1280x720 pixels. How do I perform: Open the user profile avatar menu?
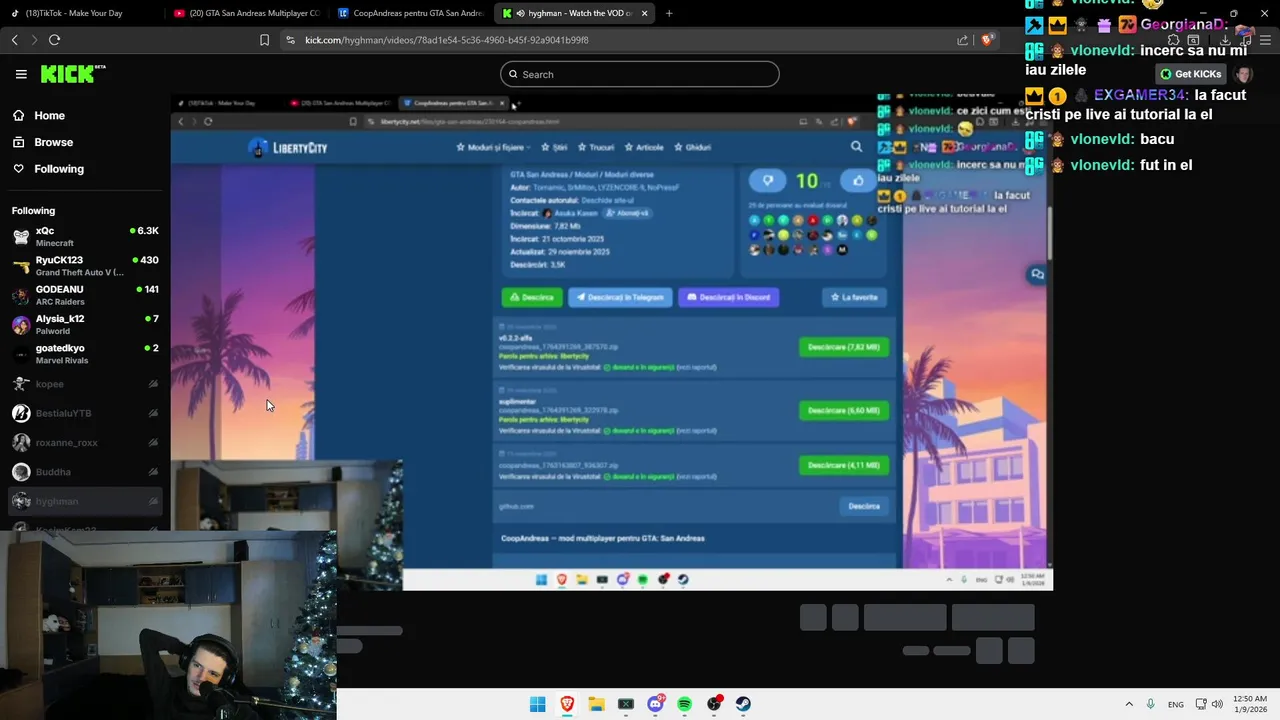tap(1243, 74)
